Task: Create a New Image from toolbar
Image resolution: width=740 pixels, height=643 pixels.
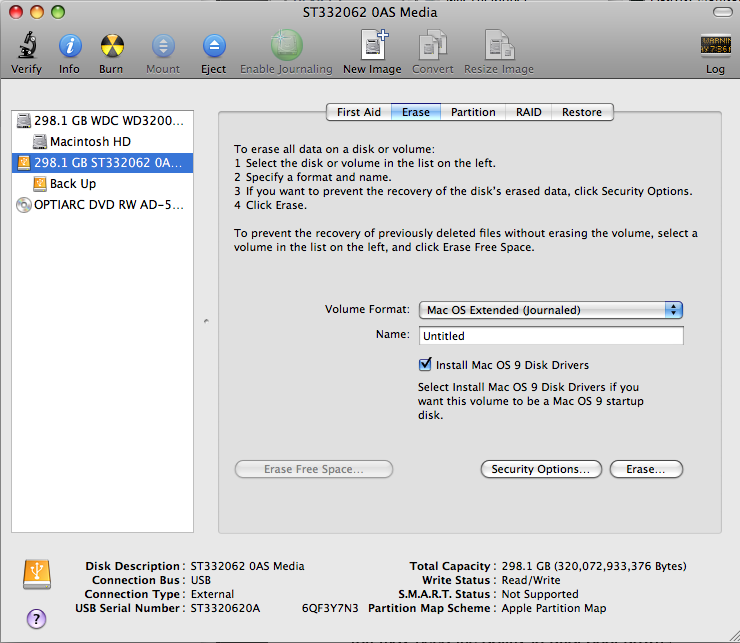Action: [373, 45]
